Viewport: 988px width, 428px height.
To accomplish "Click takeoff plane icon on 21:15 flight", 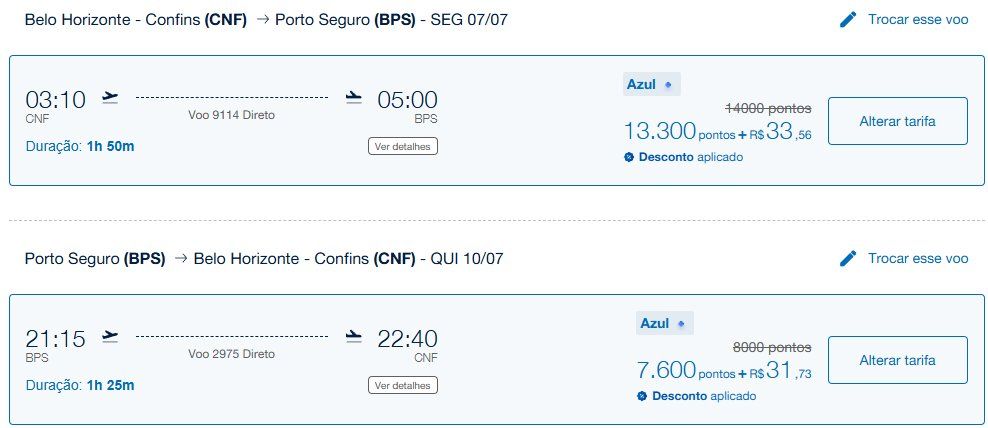I will click(x=110, y=336).
